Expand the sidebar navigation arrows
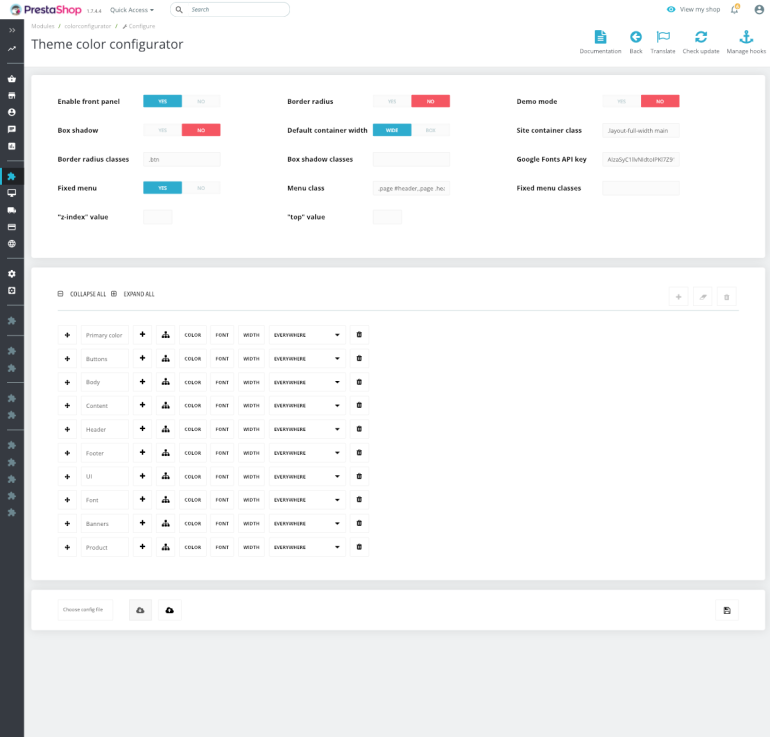770x737 pixels. click(x=12, y=30)
